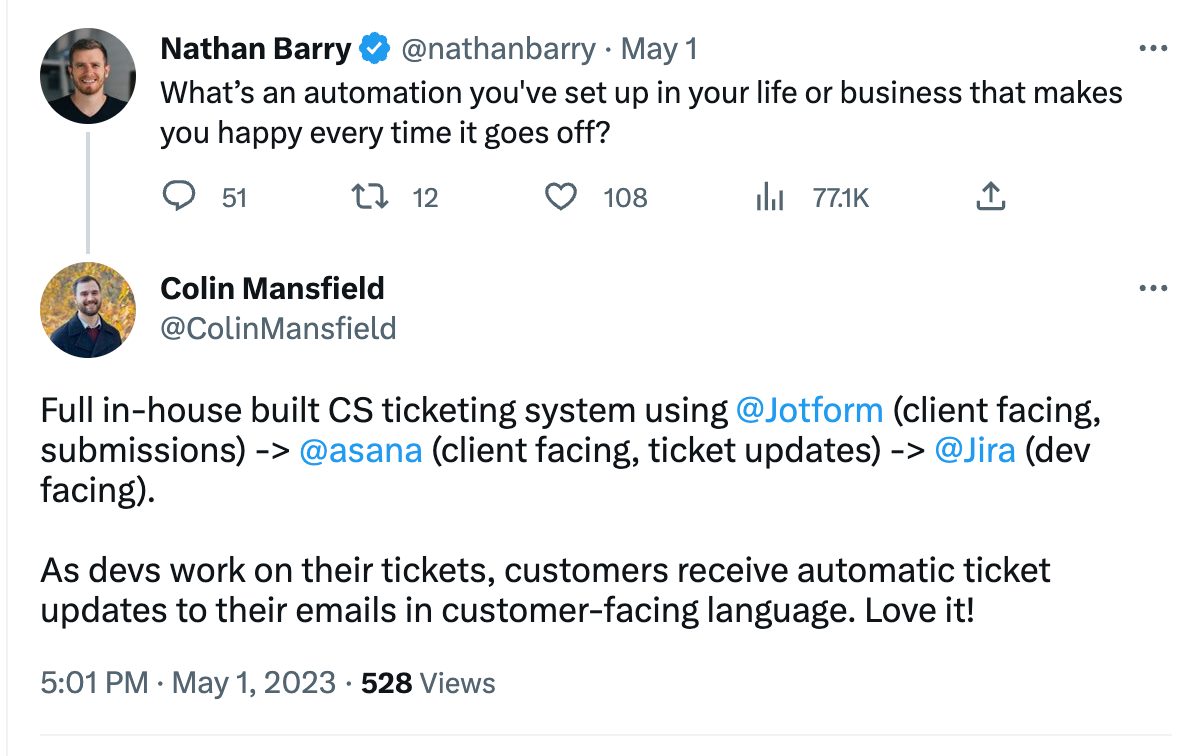
Task: Open the May 1 date link on Nathan's tweet
Action: (659, 48)
